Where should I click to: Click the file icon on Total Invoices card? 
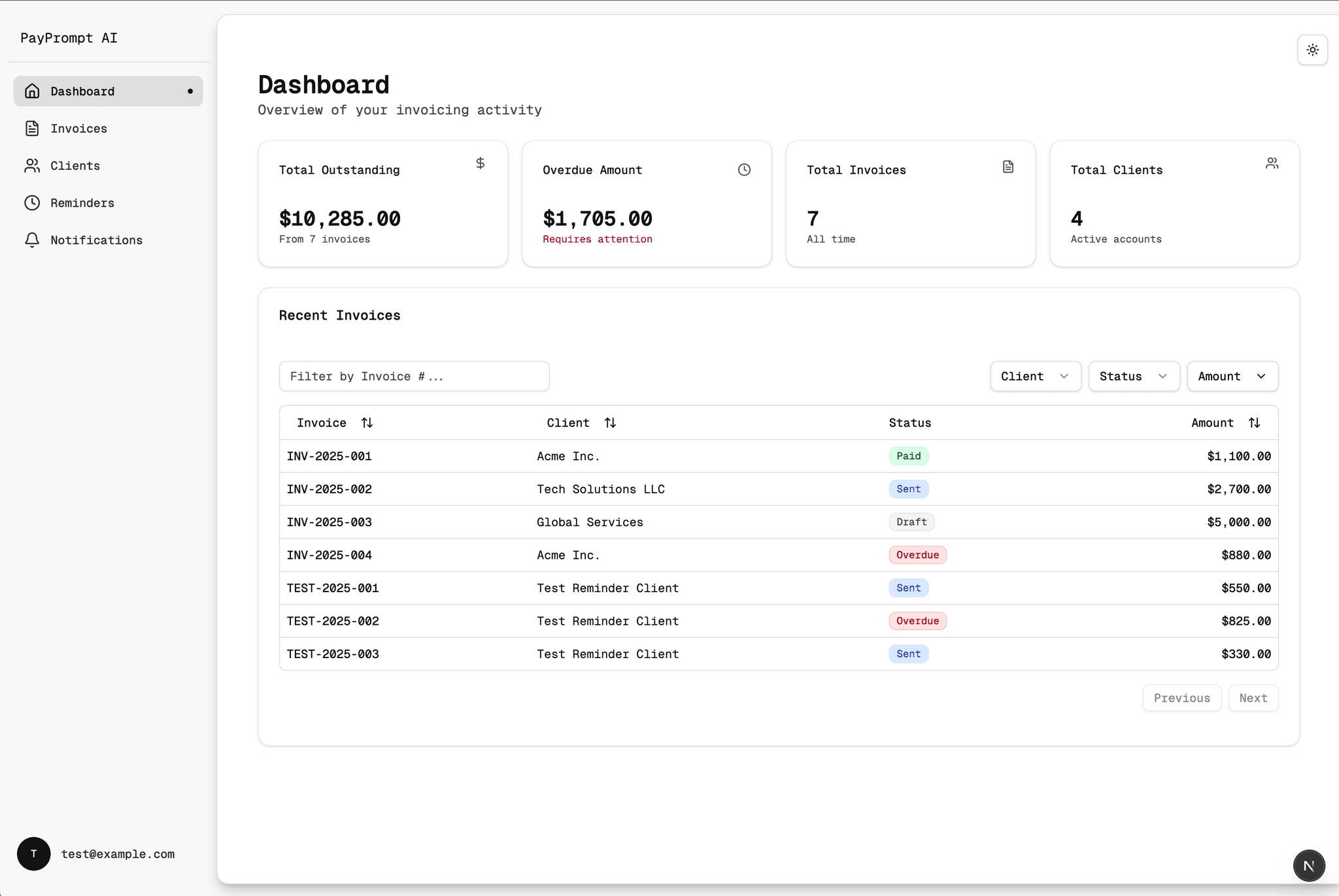tap(1008, 167)
